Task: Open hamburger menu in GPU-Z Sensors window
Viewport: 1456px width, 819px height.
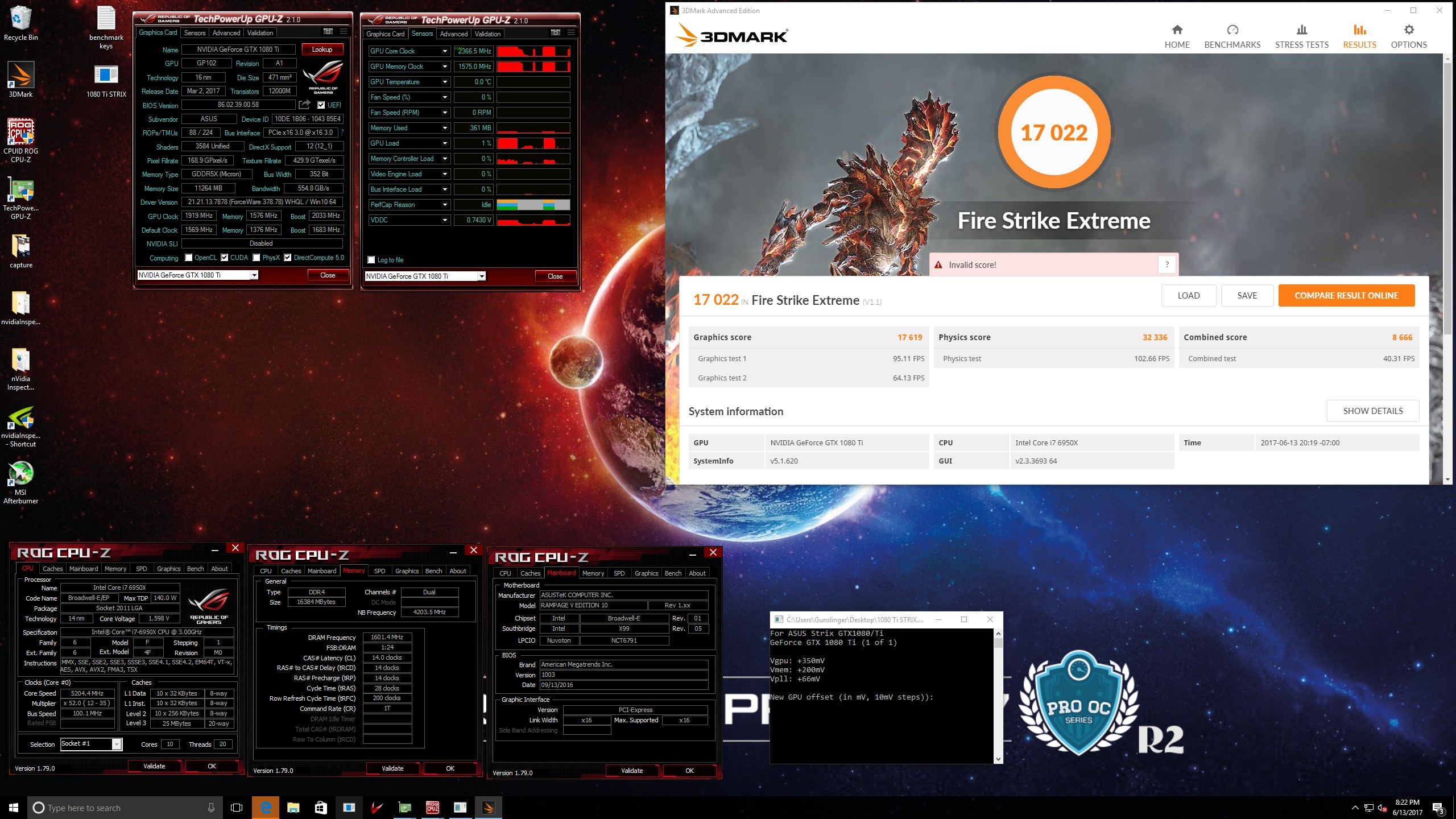Action: pos(571,33)
